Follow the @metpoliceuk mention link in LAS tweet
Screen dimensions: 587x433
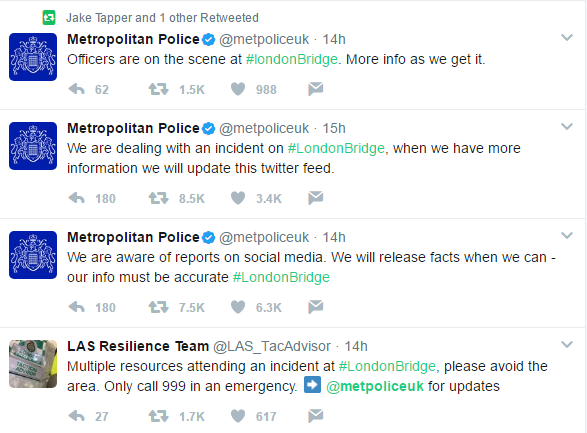click(375, 386)
